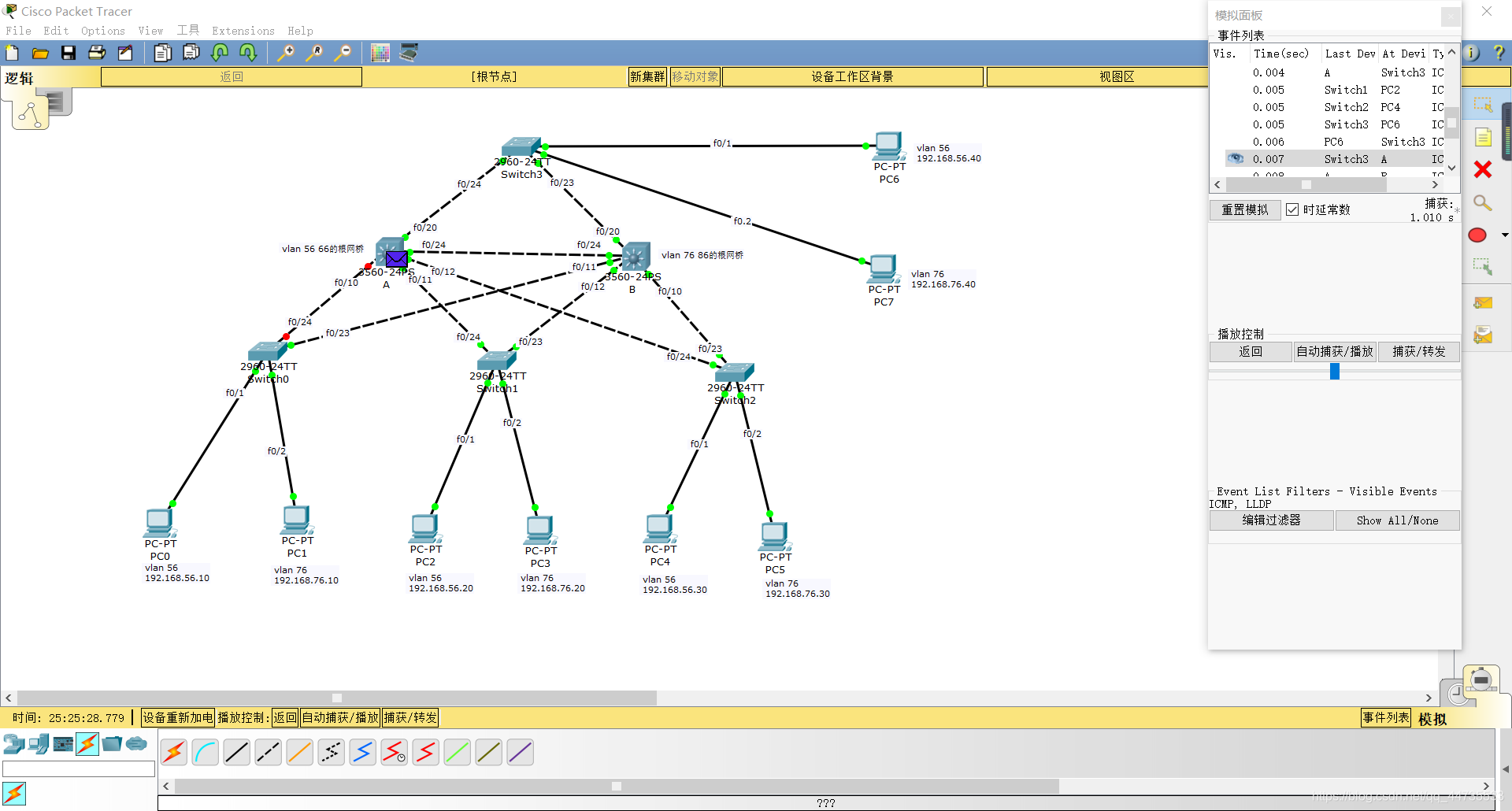Open the Edit menu
1512x811 pixels.
(56, 31)
